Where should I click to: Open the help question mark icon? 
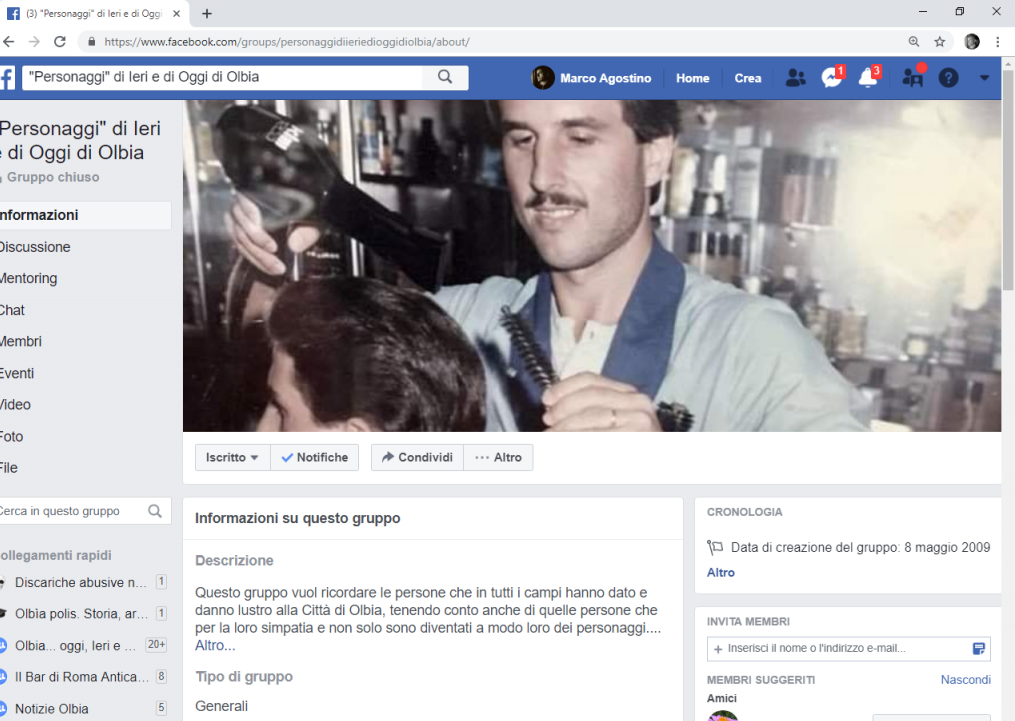[x=948, y=78]
